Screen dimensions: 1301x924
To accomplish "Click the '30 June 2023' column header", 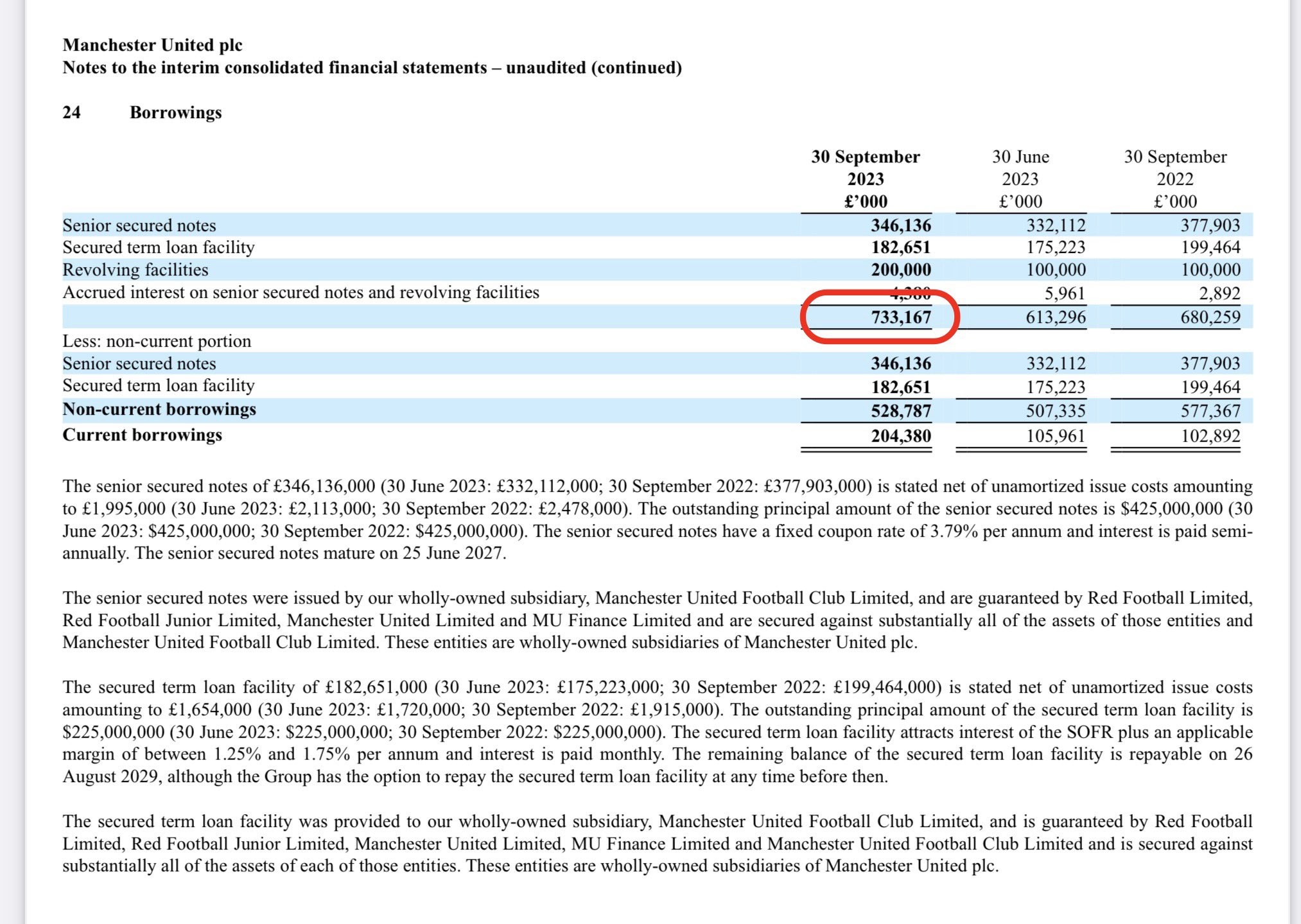I will point(1020,179).
